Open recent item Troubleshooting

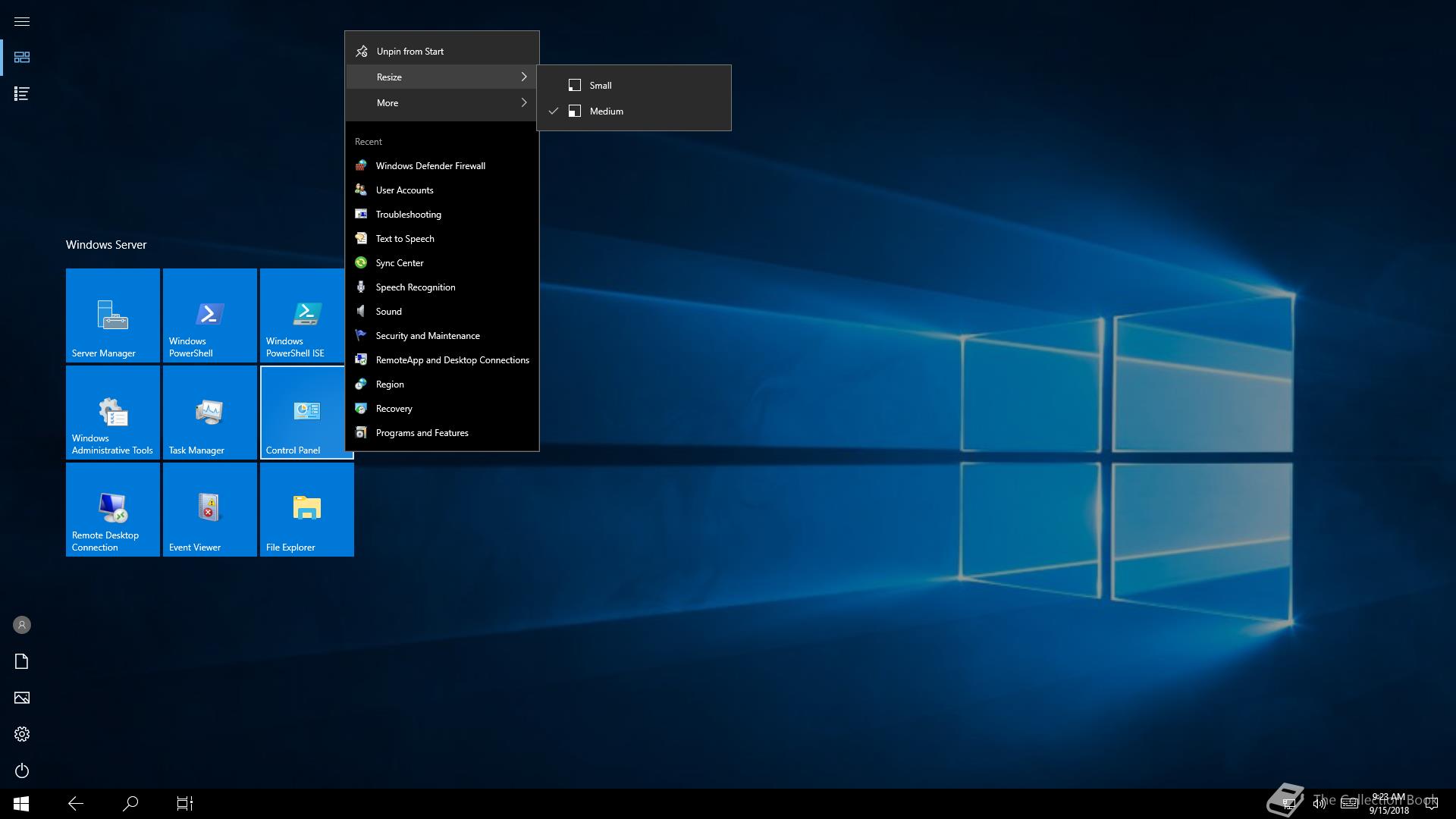tap(442, 215)
